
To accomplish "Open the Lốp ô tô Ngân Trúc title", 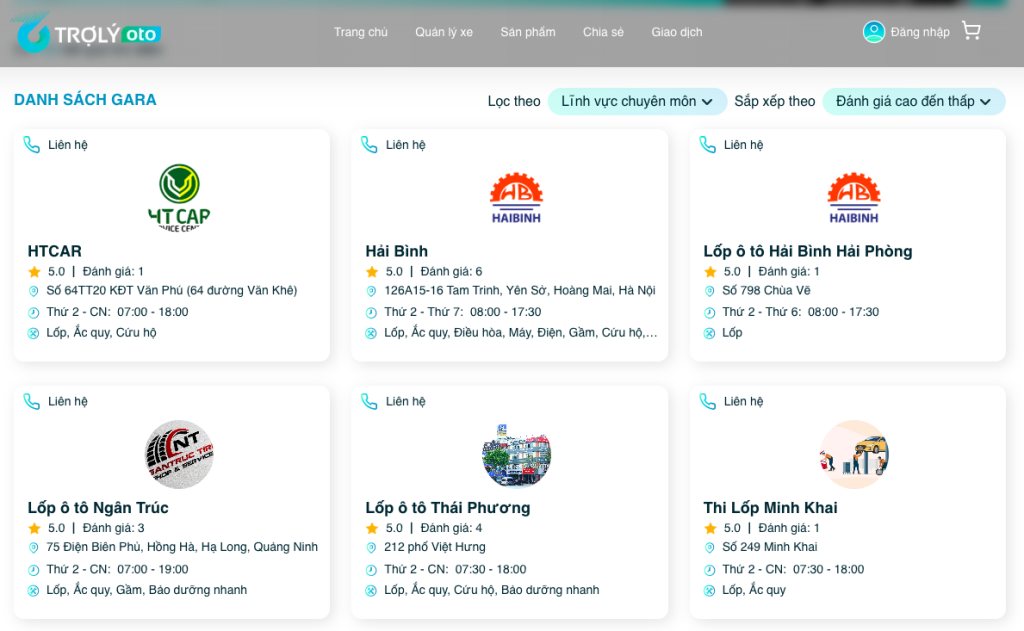I will point(98,508).
